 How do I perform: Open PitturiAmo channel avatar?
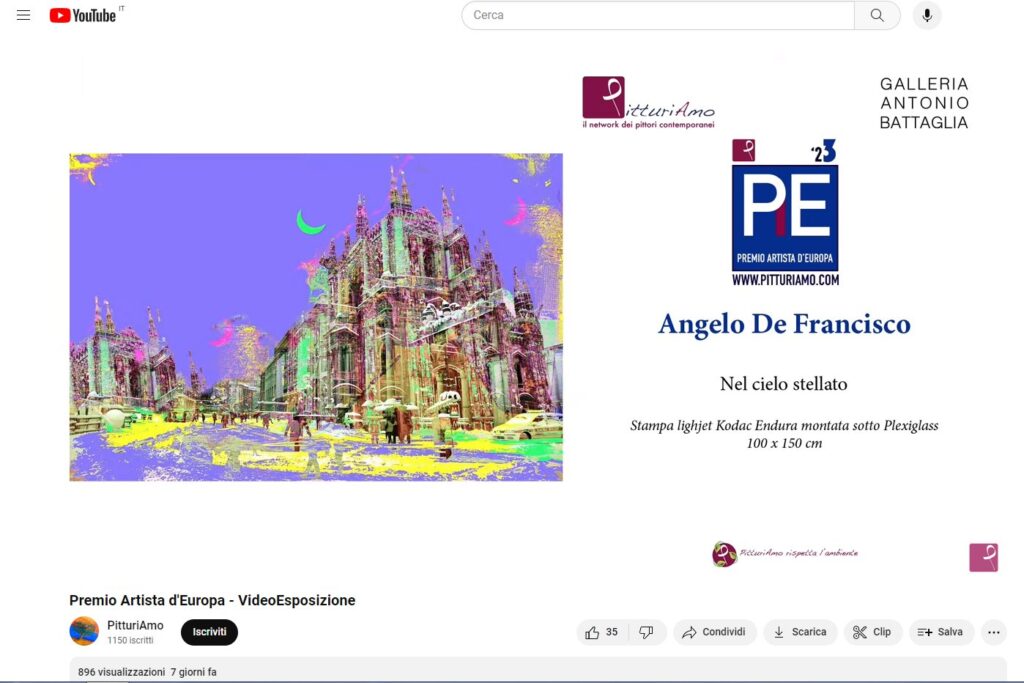click(x=84, y=631)
